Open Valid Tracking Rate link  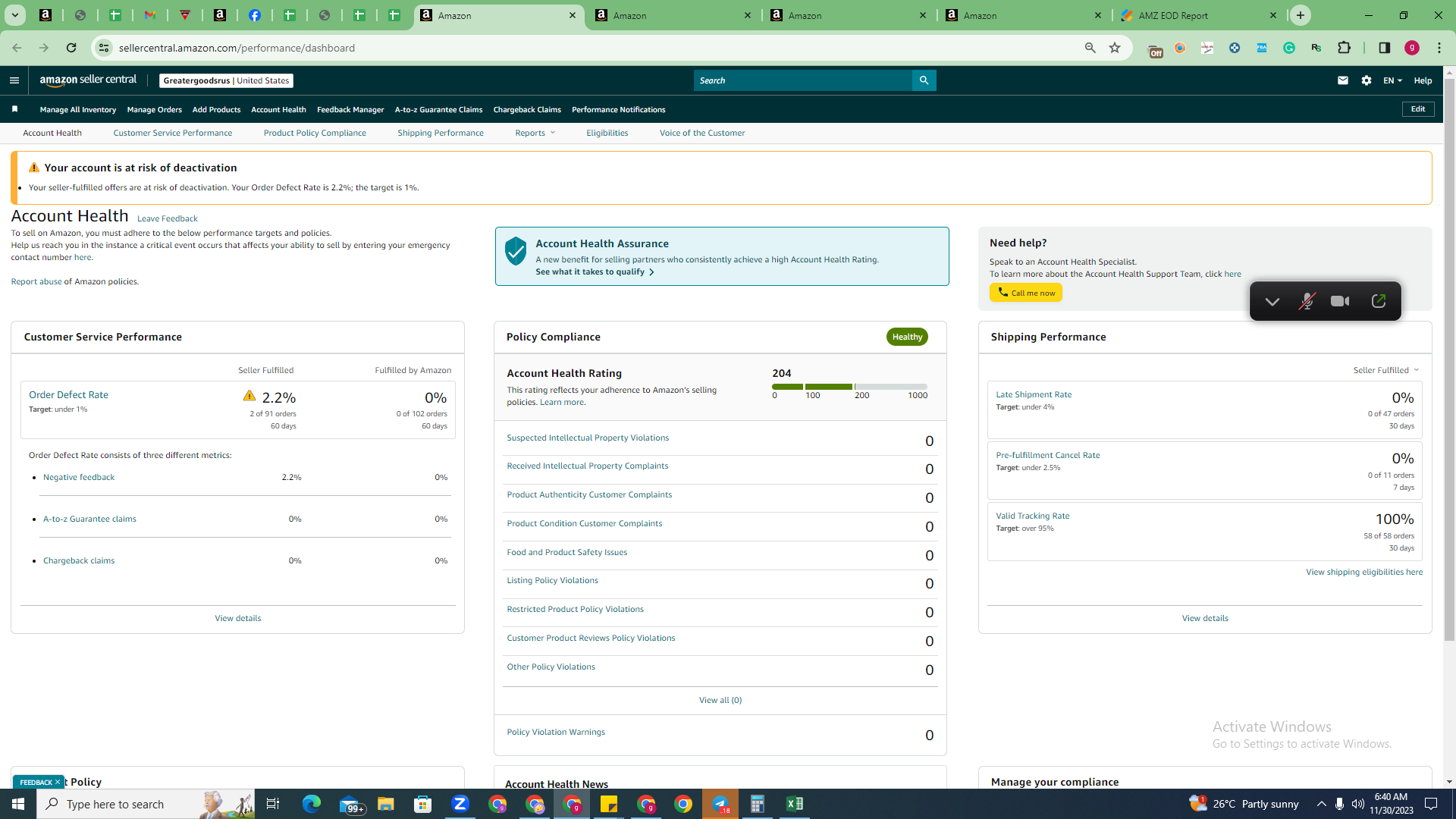[x=1033, y=516]
